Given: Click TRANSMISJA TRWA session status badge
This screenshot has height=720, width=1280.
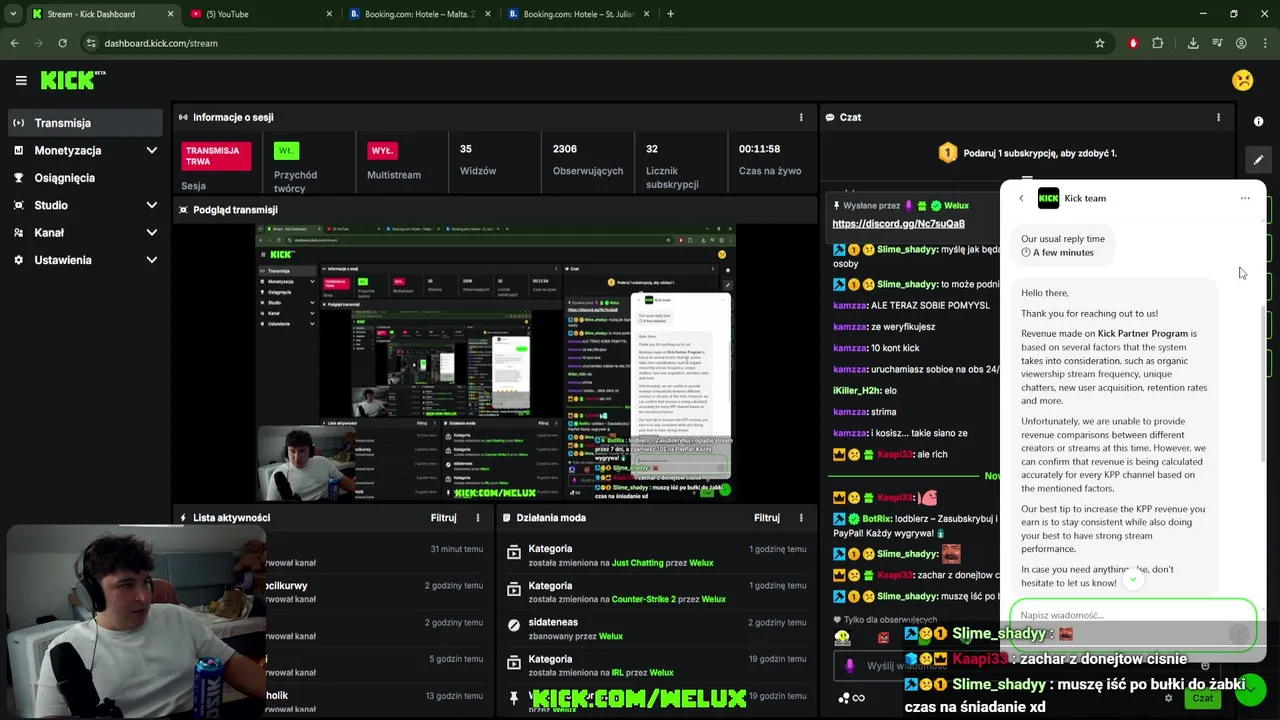Looking at the screenshot, I should coord(216,156).
